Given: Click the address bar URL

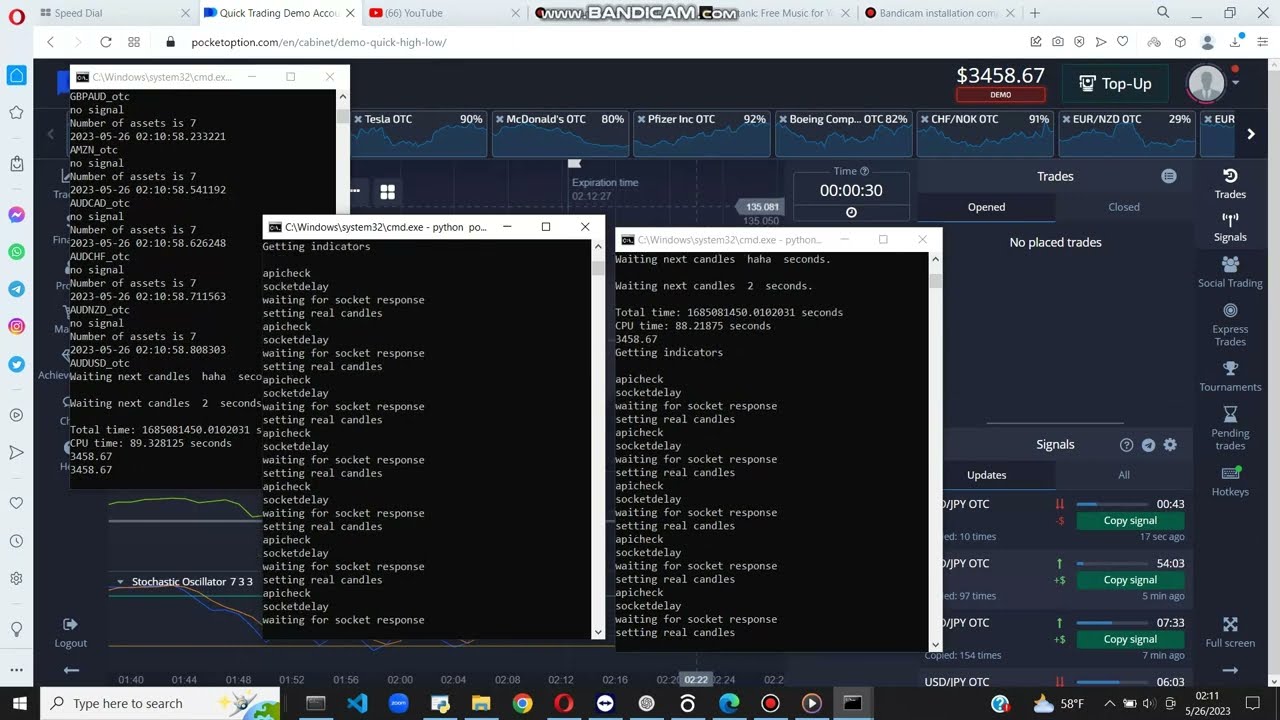Looking at the screenshot, I should pyautogui.click(x=319, y=42).
